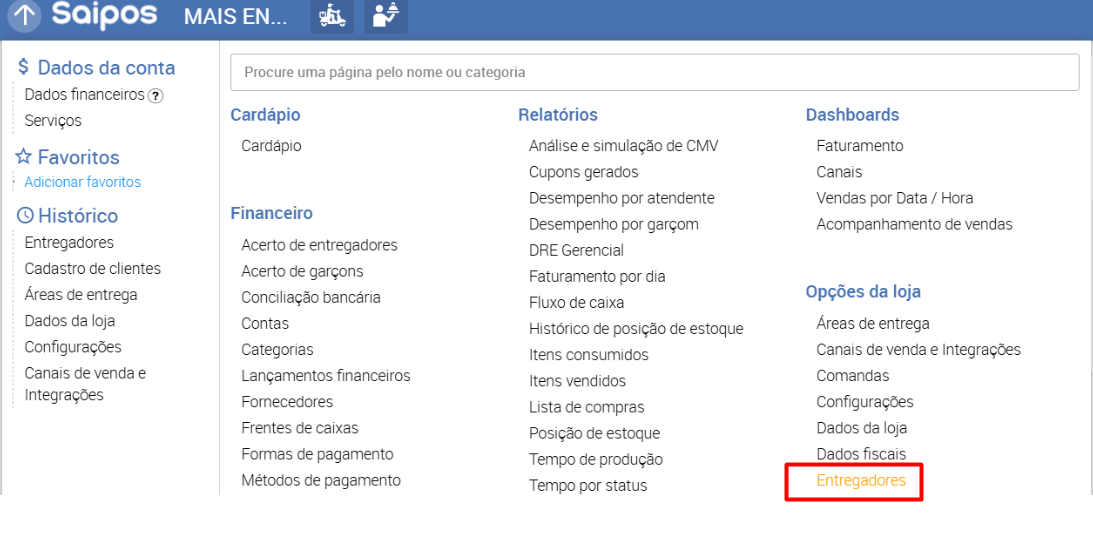Click the Cardápio category heading
Image resolution: width=1093 pixels, height=542 pixels.
tap(265, 115)
